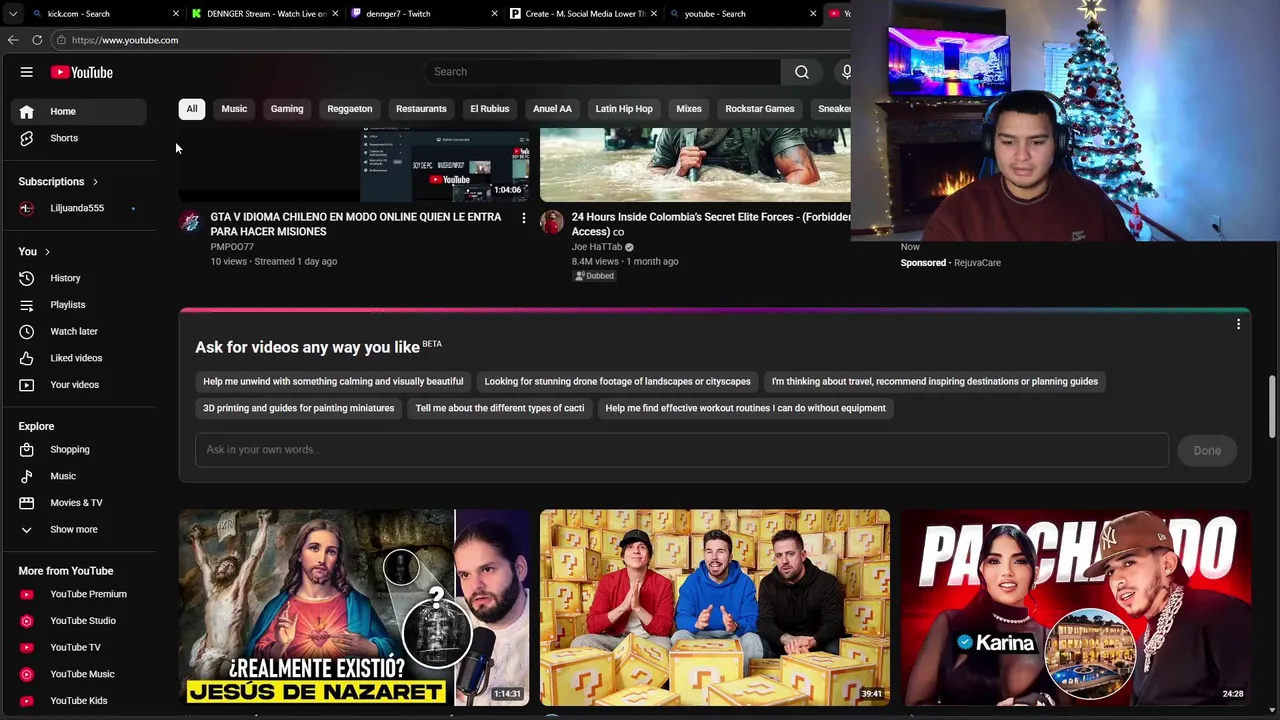Open options menu for the GTA V video
This screenshot has height=720, width=1280.
click(x=523, y=218)
